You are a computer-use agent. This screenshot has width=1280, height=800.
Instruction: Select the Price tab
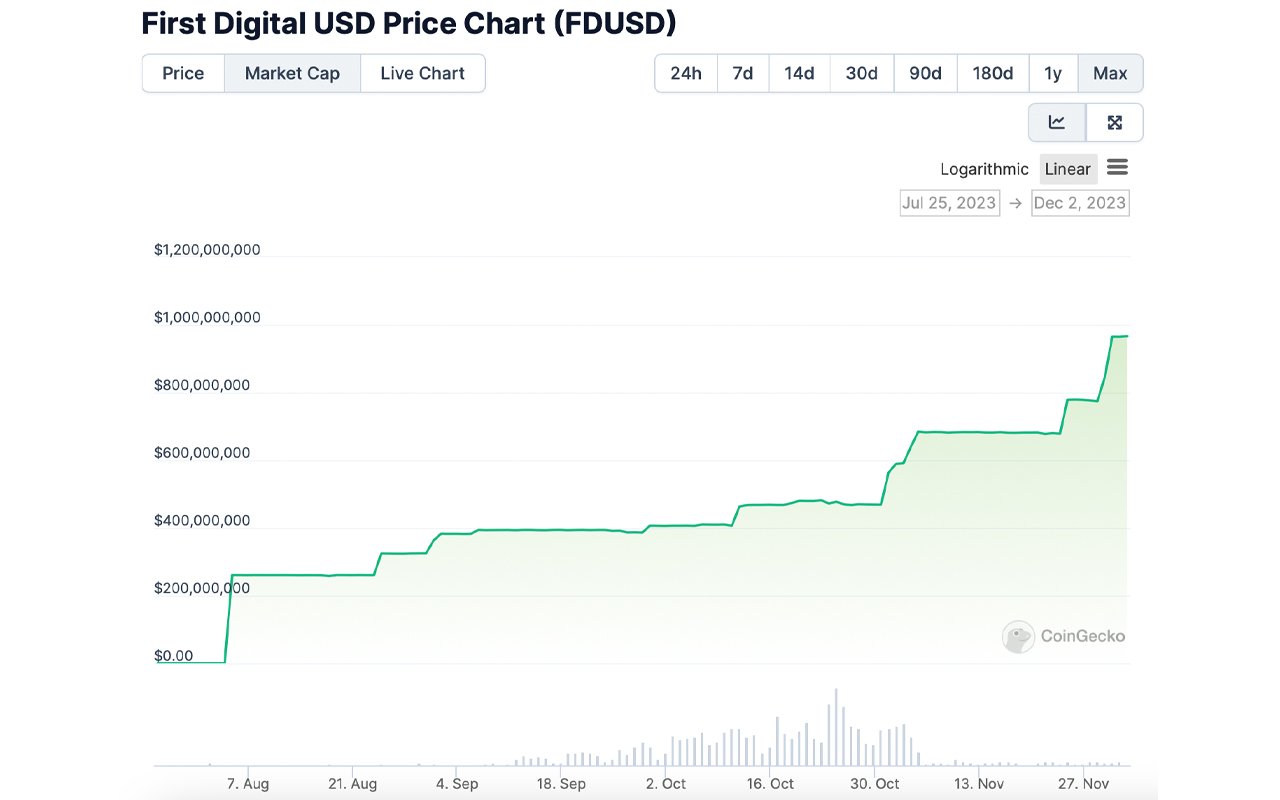183,73
